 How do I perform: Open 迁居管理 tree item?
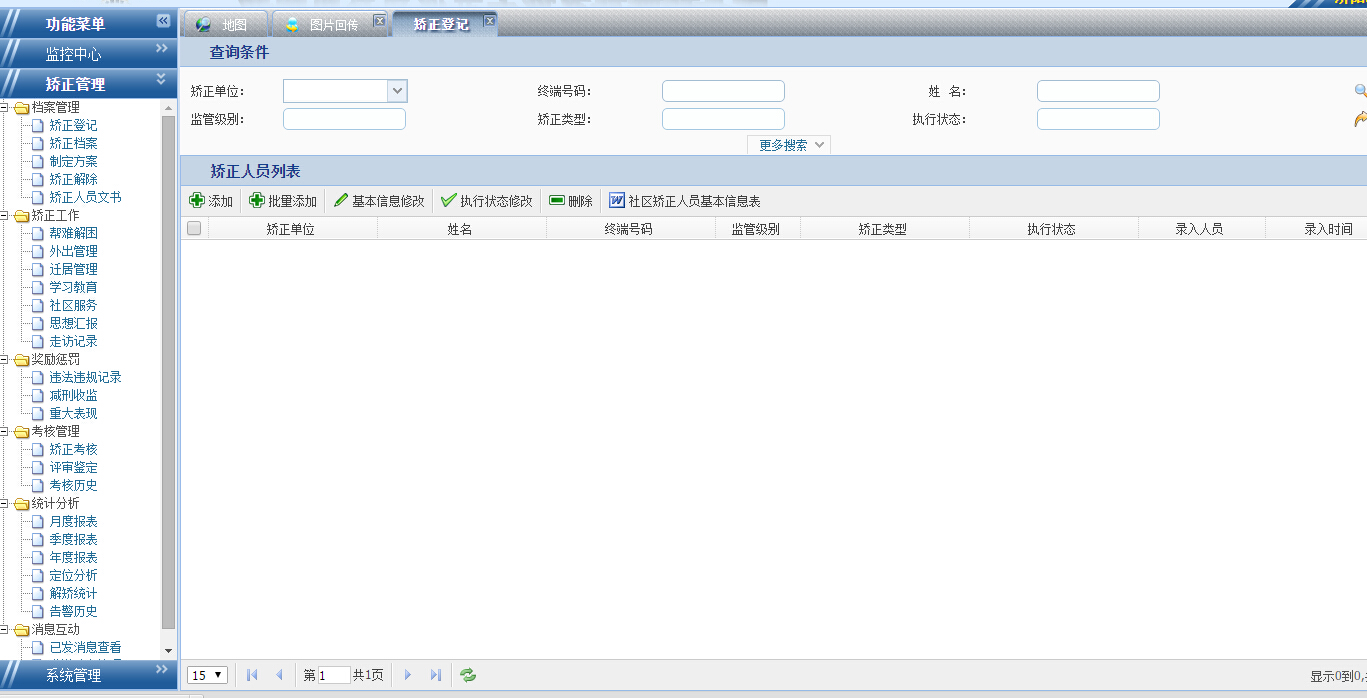pyautogui.click(x=73, y=269)
